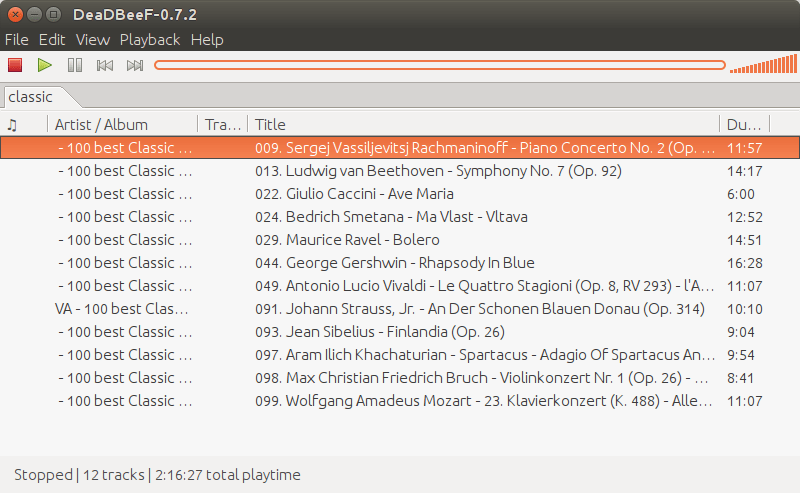
Task: Switch to the classic playlist tab
Action: point(31,97)
